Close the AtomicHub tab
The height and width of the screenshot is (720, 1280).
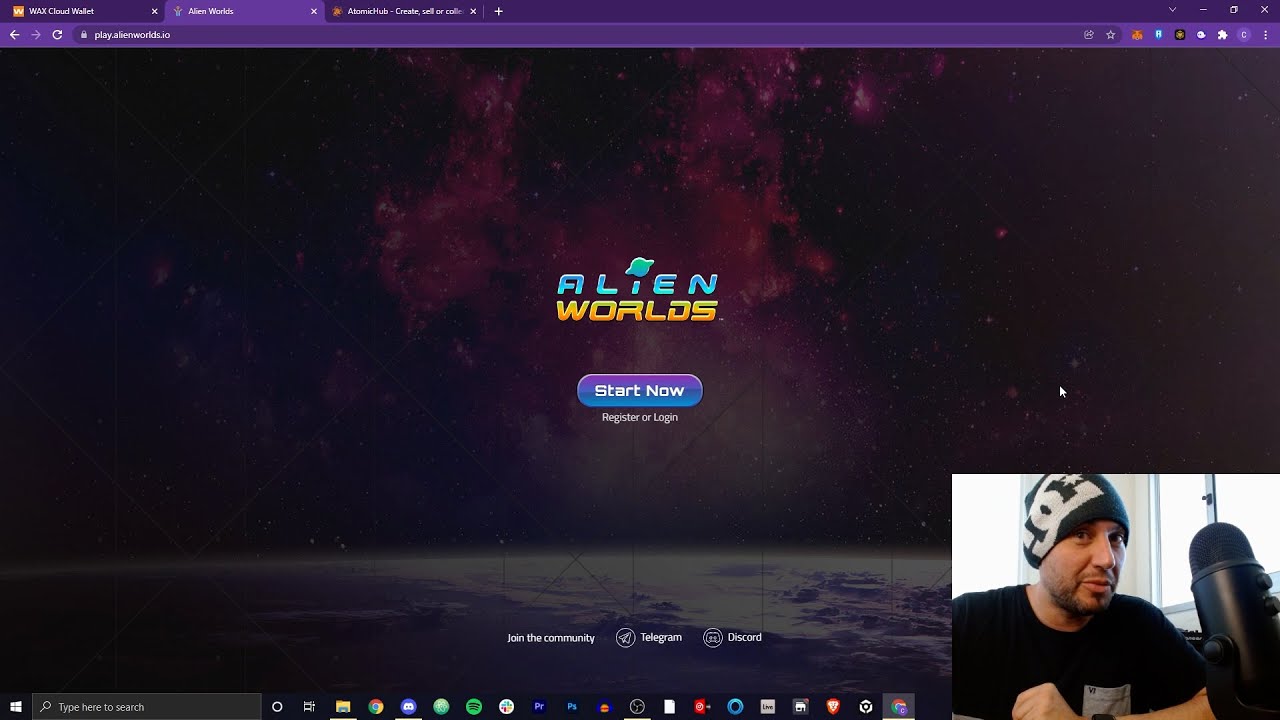tap(473, 11)
